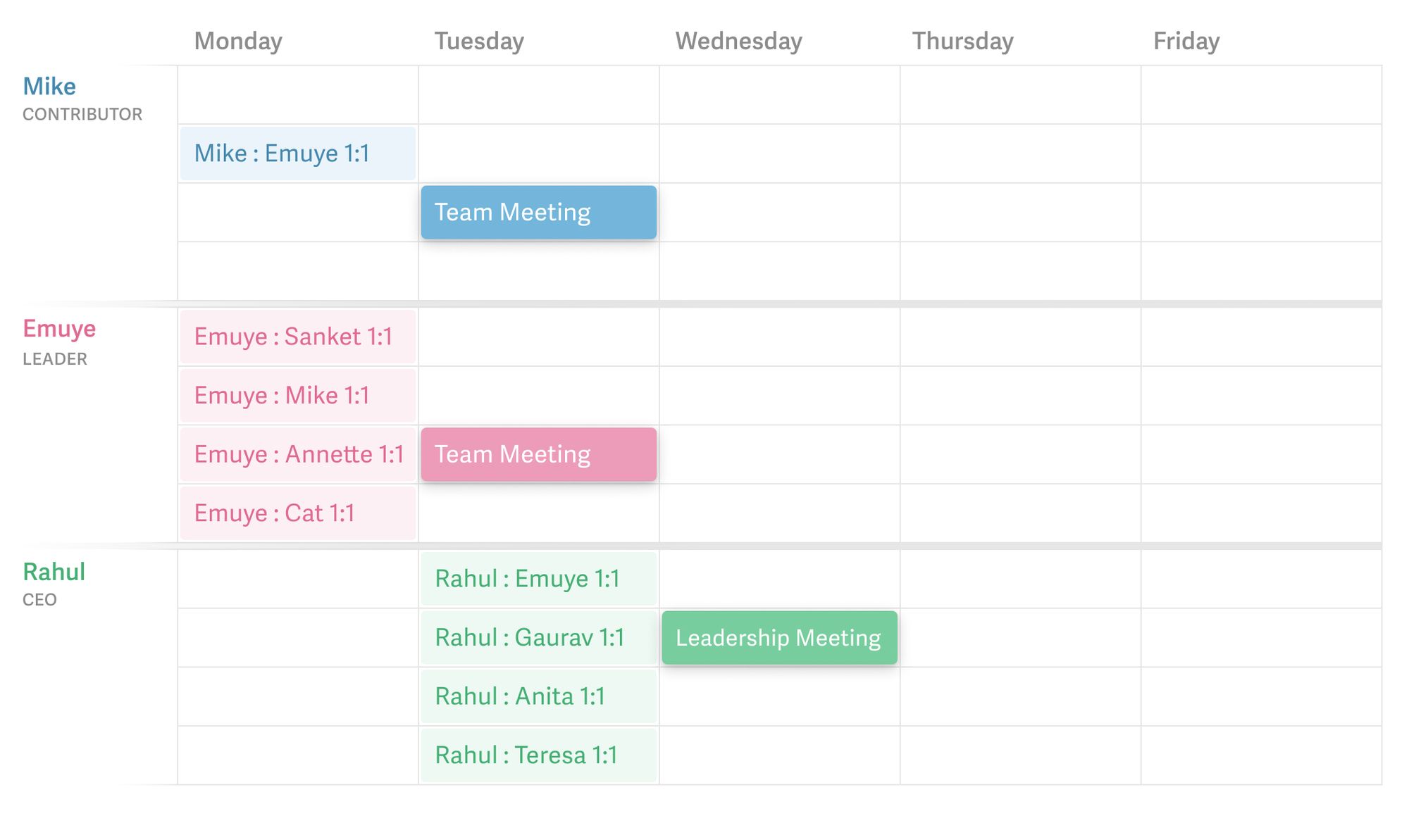Select the Tuesday column header
The height and width of the screenshot is (840, 1409).
coord(479,41)
